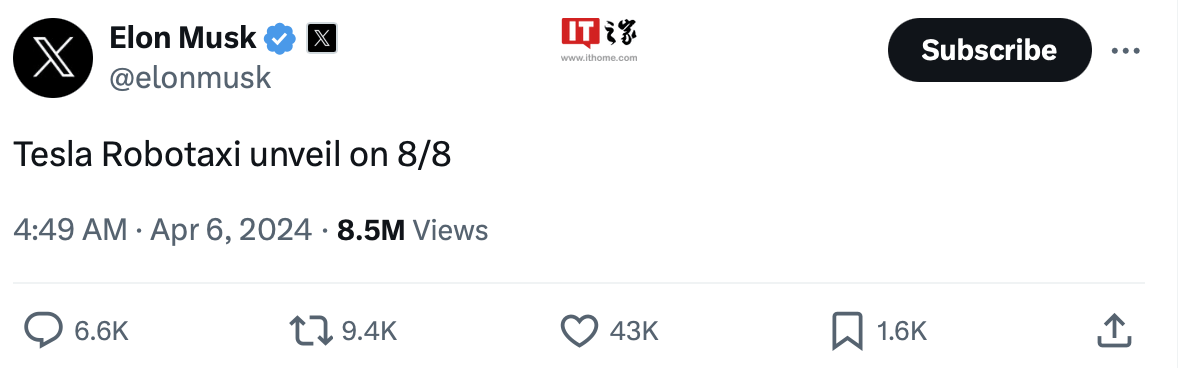Click the 1.6K bookmarks count
1178x368 pixels.
(x=902, y=330)
